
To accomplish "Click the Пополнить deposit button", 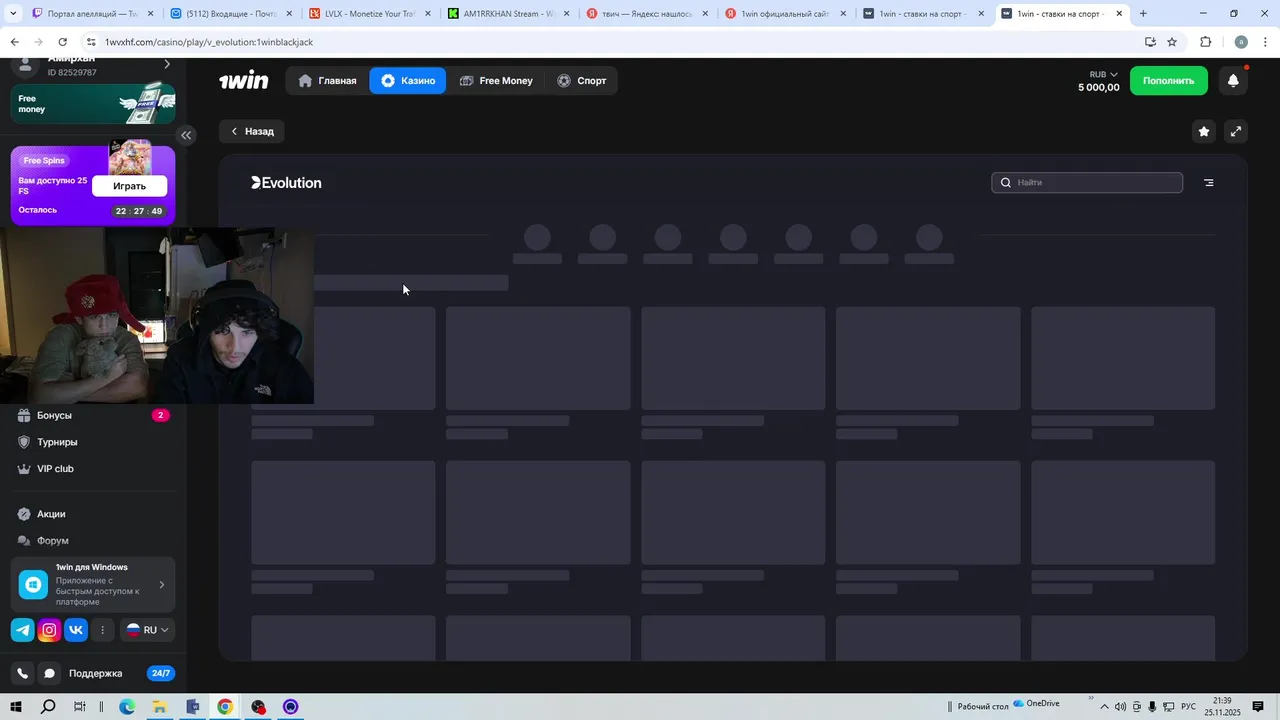I will click(x=1169, y=81).
